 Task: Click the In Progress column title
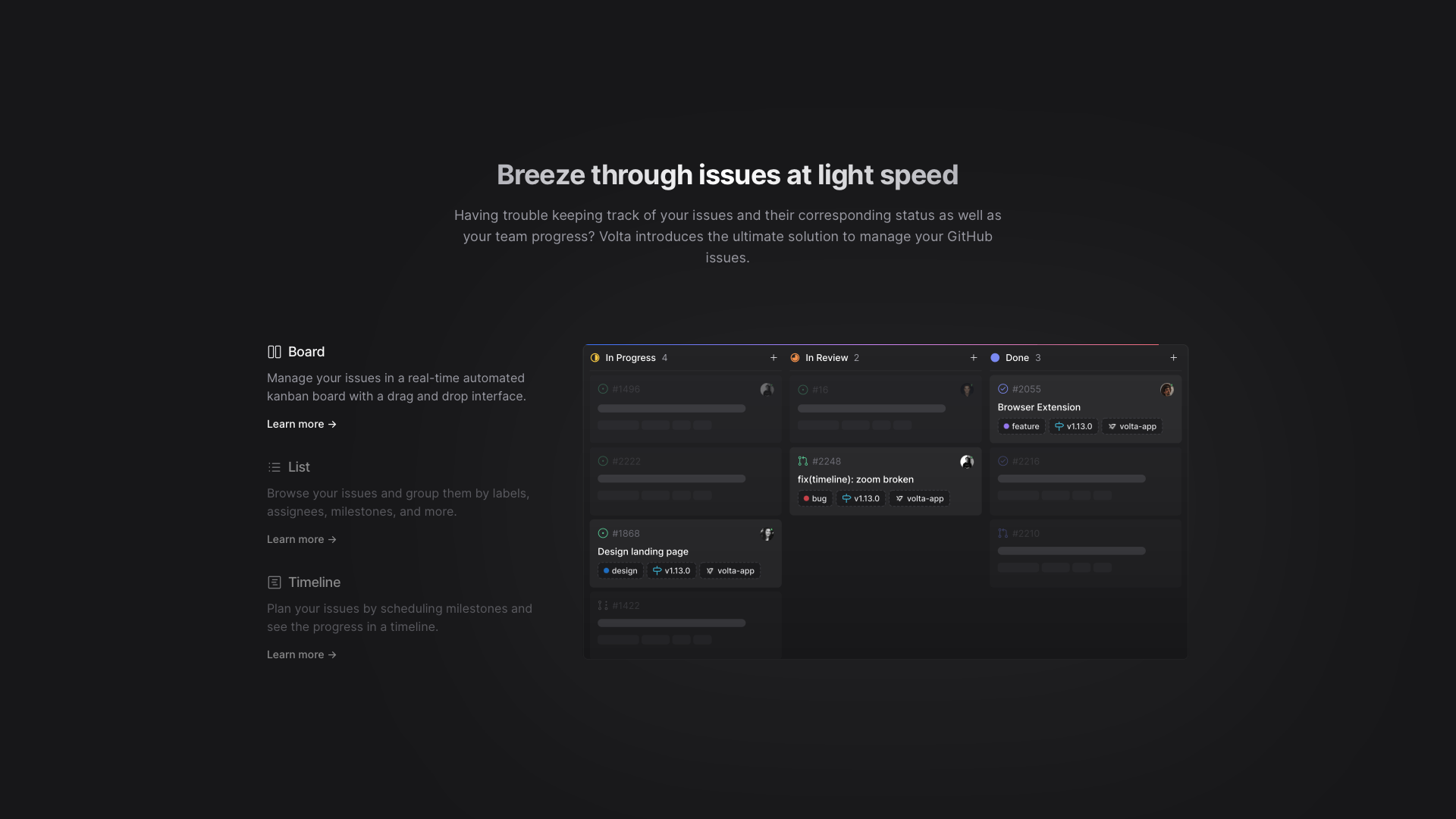(x=630, y=358)
